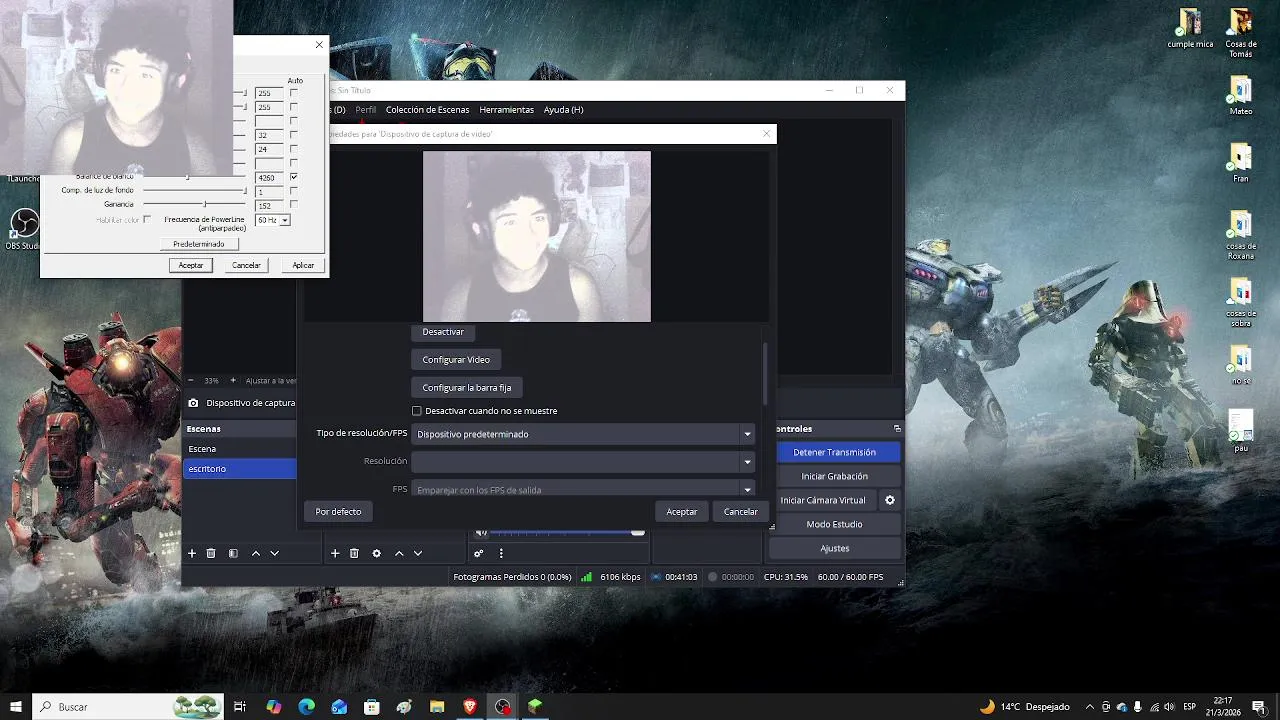Click the taskbar Buscar search box
The height and width of the screenshot is (720, 1280).
[x=129, y=706]
